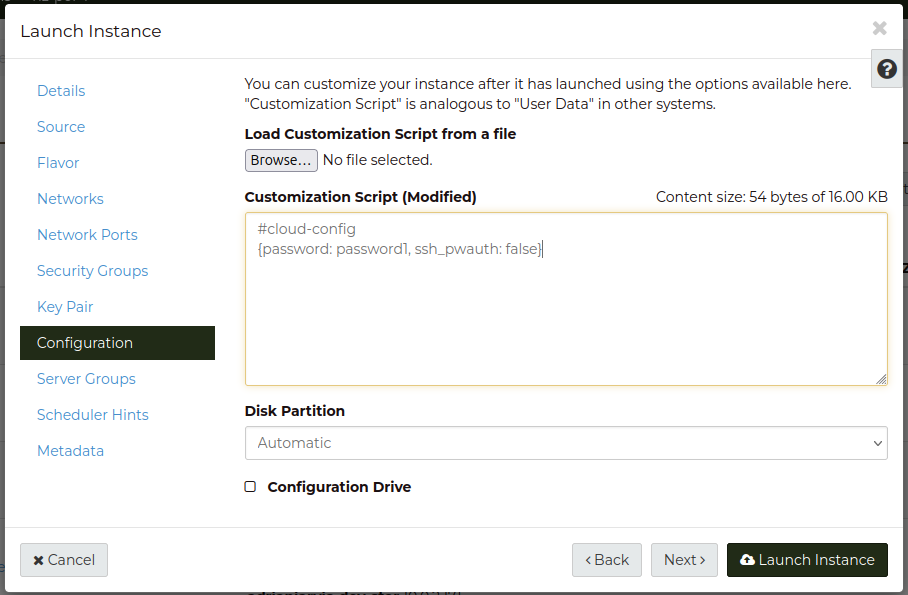This screenshot has width=908, height=595.
Task: Change Disk Partition from Automatic to another option
Action: pyautogui.click(x=566, y=443)
